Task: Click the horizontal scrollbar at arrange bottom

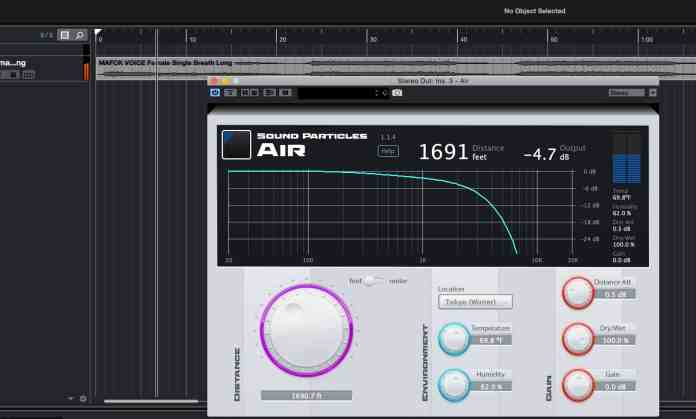Action: click(151, 401)
